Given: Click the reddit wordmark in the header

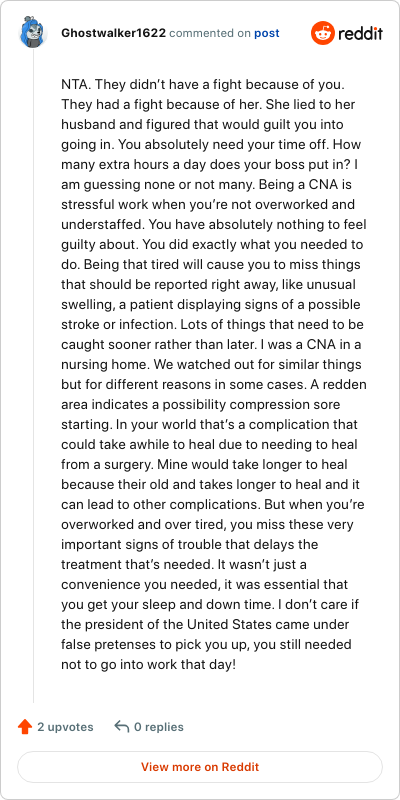Looking at the screenshot, I should (359, 34).
